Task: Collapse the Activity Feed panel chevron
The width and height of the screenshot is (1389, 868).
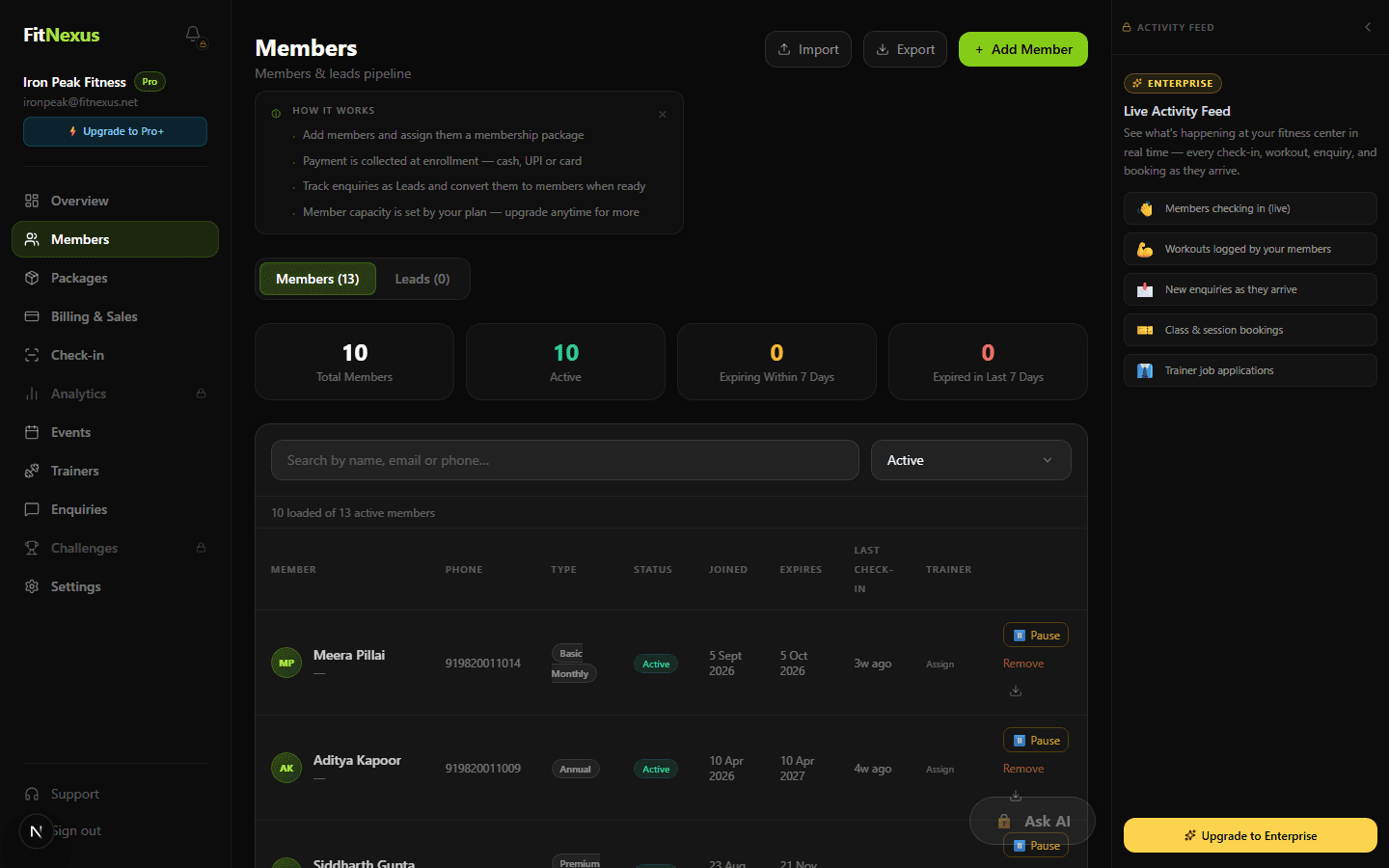Action: 1368,27
